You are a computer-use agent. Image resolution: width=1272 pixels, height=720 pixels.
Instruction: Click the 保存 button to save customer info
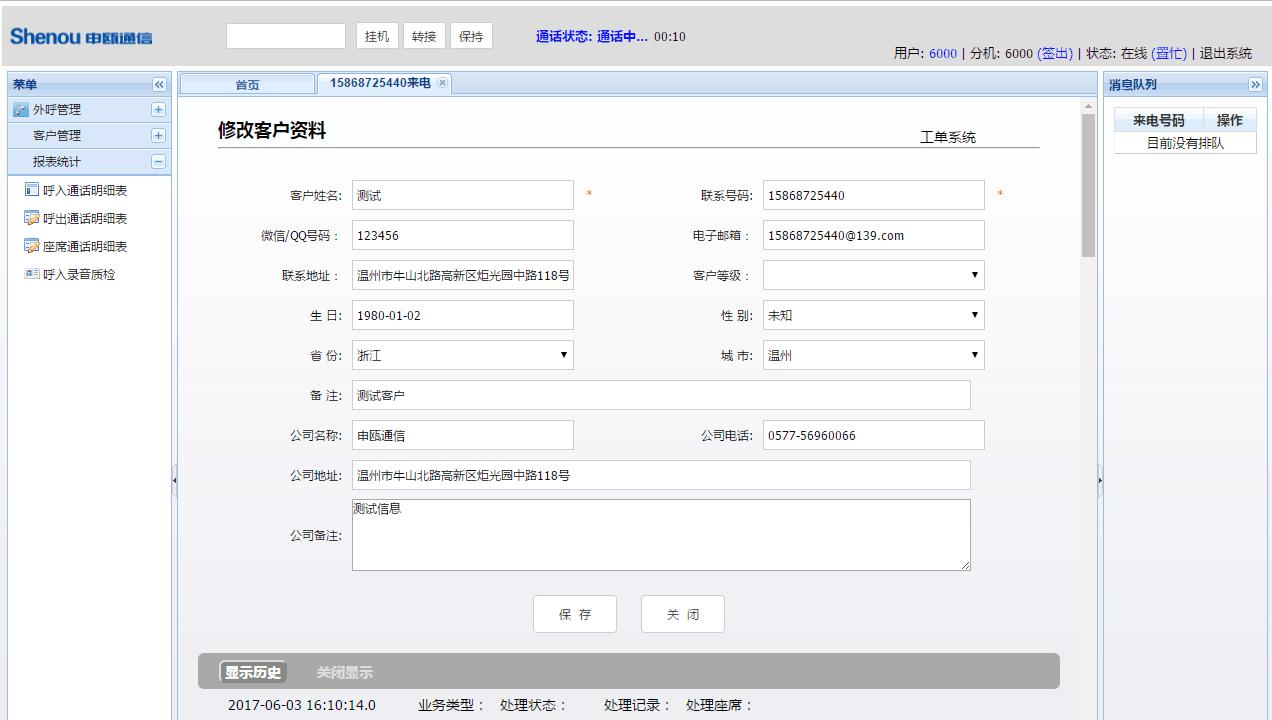click(x=575, y=613)
